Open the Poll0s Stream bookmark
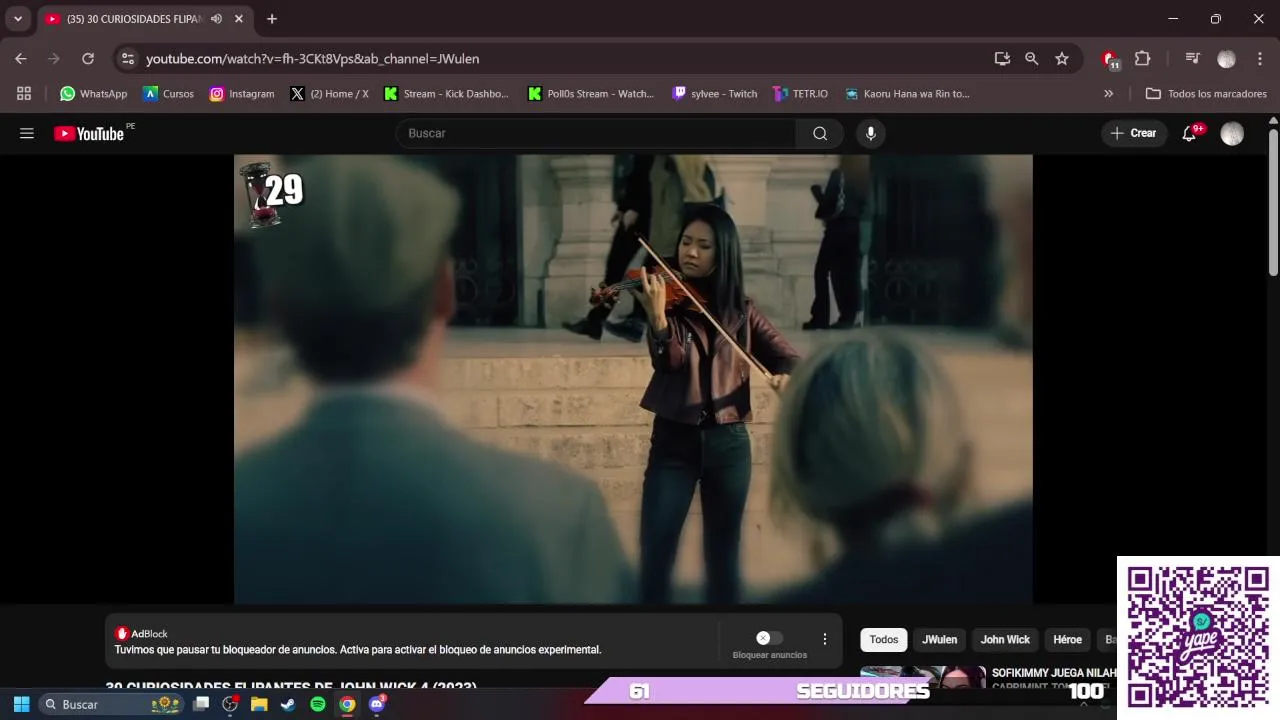The width and height of the screenshot is (1280, 720). tap(590, 93)
